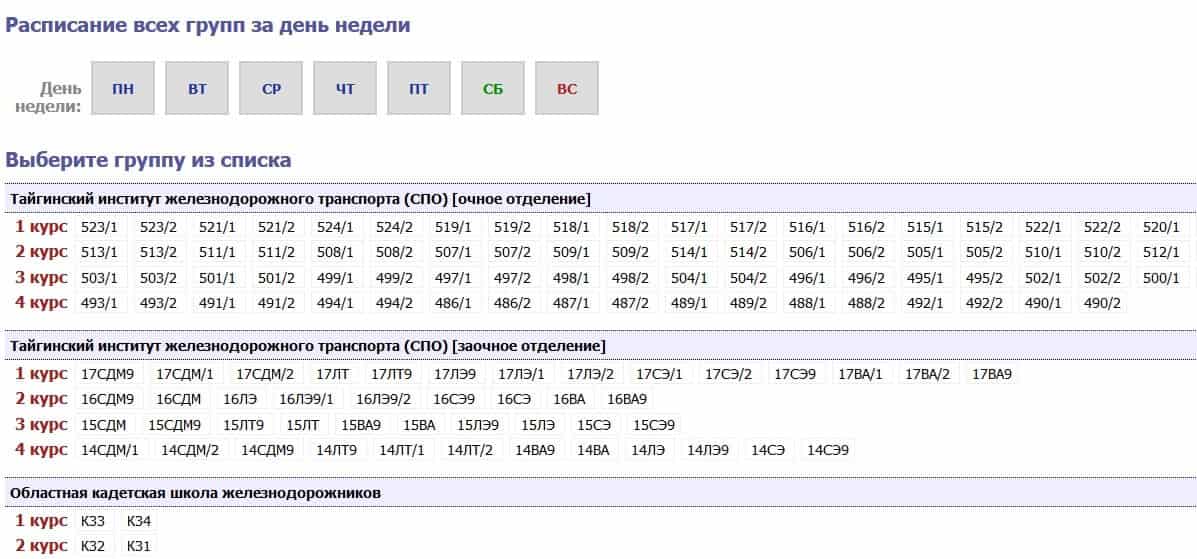View schedule for group 487/1

572,303
